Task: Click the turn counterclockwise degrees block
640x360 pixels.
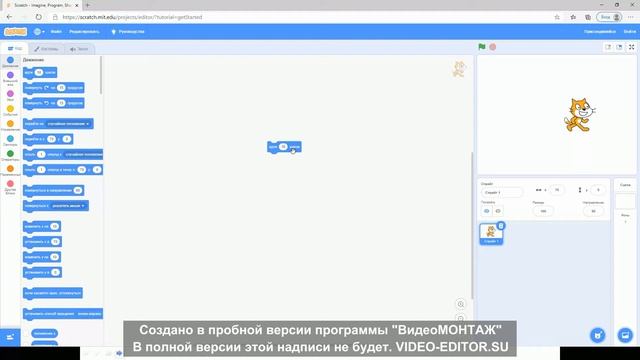Action: [x=53, y=103]
